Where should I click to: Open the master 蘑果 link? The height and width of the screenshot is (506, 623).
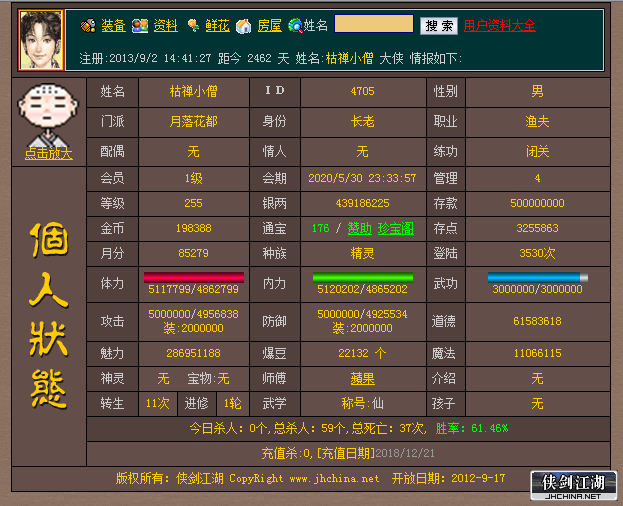tap(362, 379)
